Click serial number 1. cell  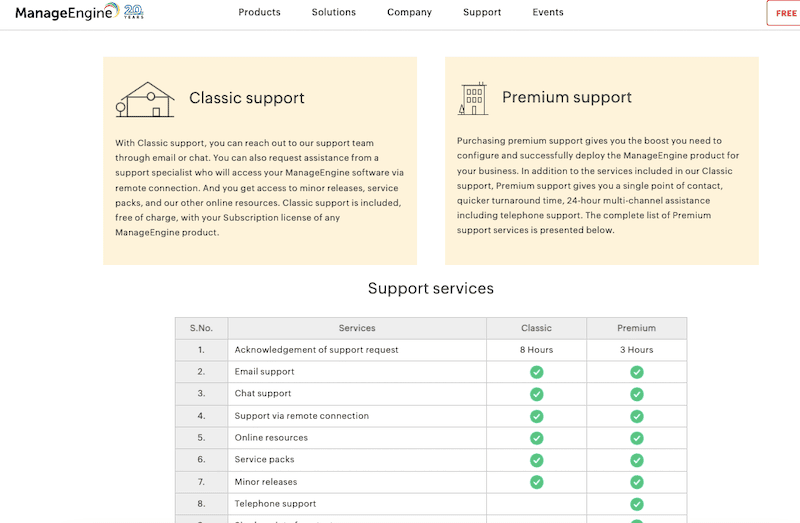tap(202, 350)
